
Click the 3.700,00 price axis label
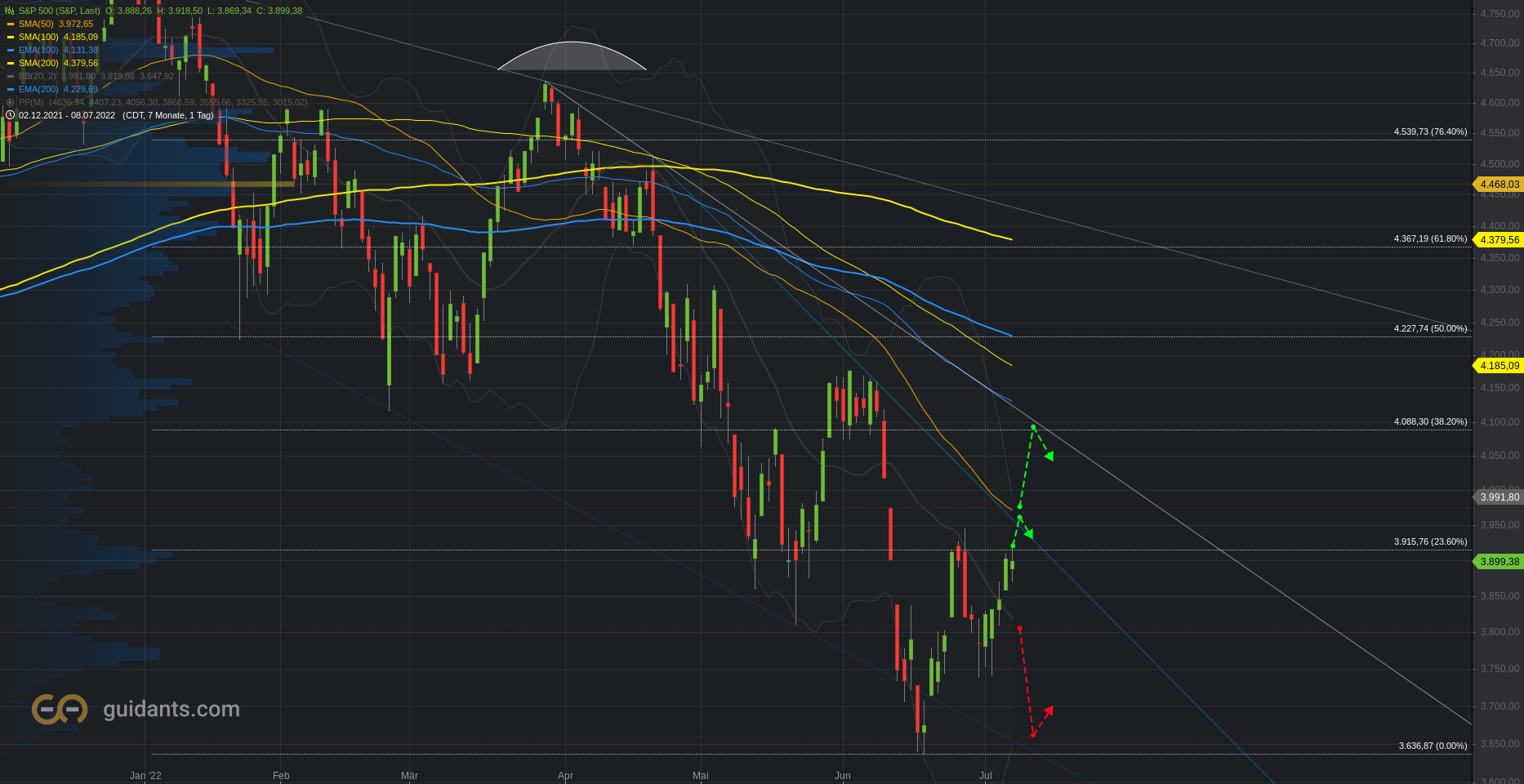[x=1500, y=706]
